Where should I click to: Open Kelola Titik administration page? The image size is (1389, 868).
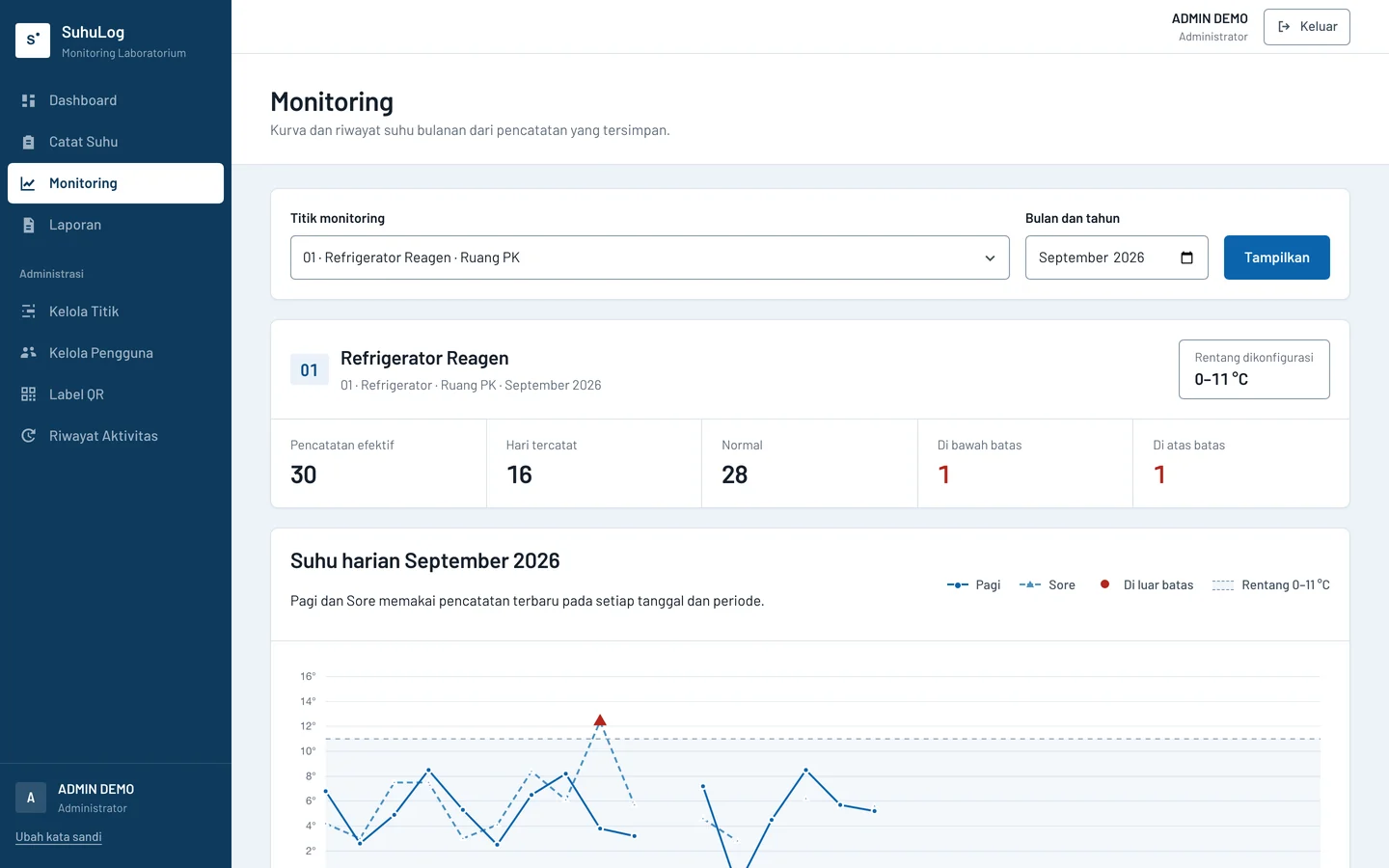coord(116,312)
